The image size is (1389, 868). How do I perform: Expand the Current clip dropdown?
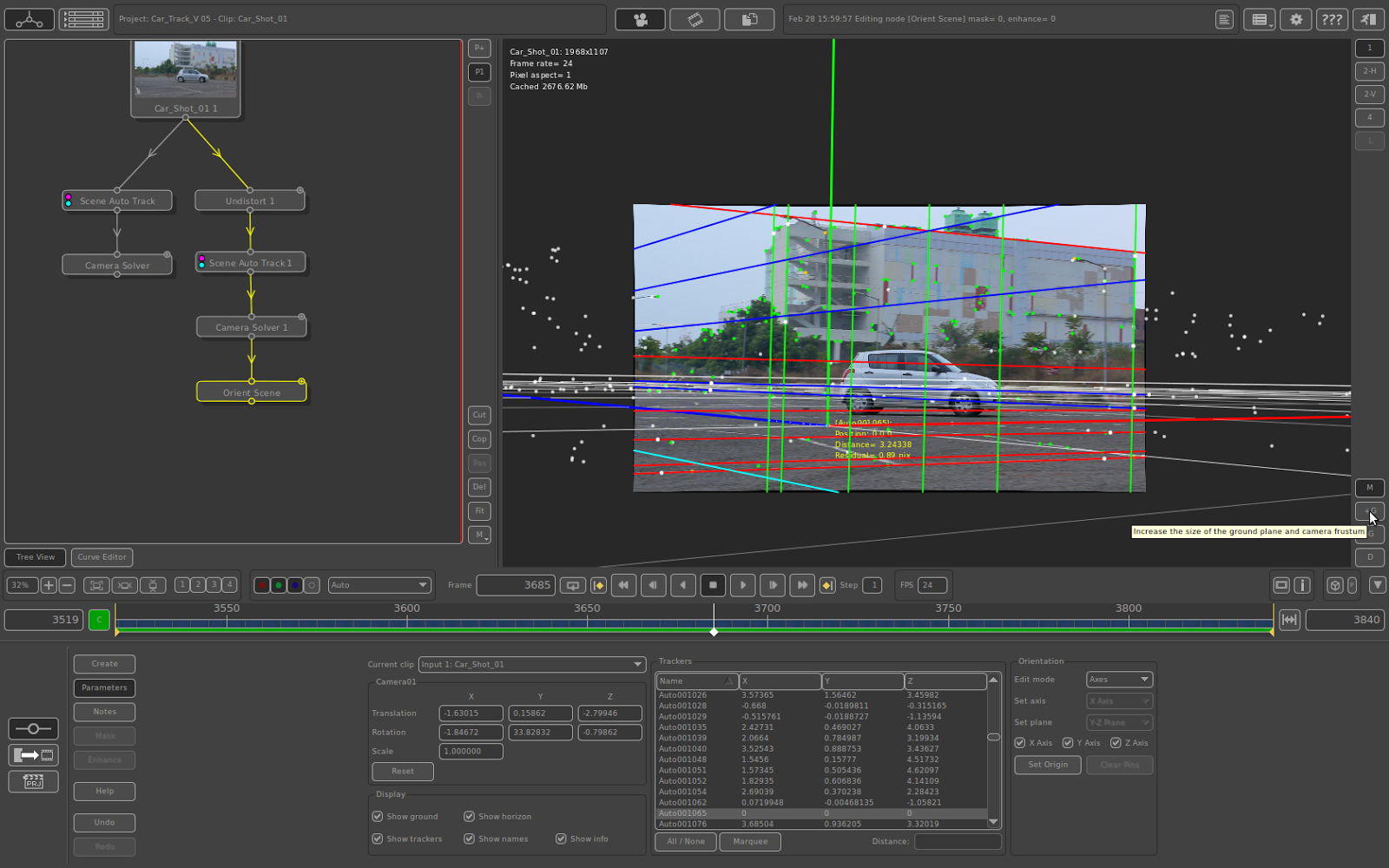(x=532, y=665)
